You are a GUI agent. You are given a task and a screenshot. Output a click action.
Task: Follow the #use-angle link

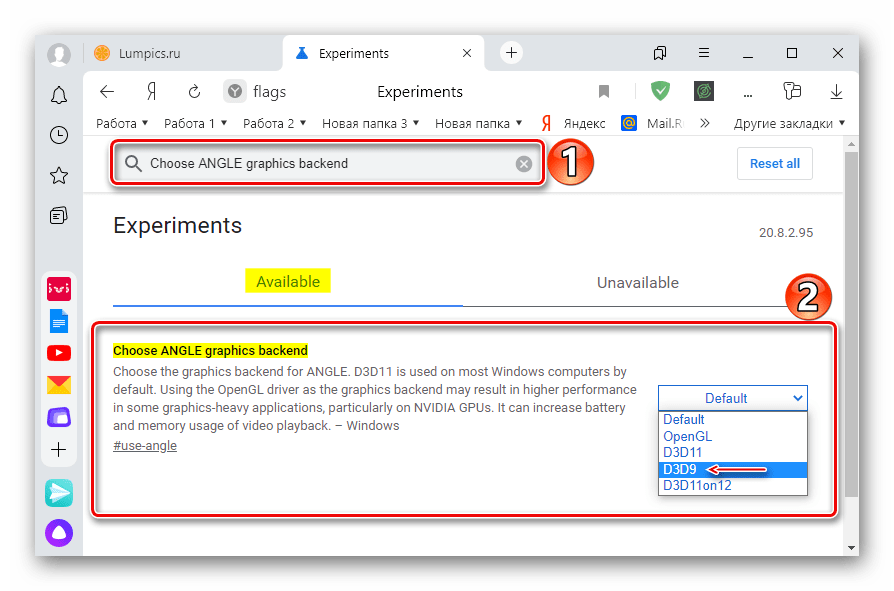pos(145,445)
